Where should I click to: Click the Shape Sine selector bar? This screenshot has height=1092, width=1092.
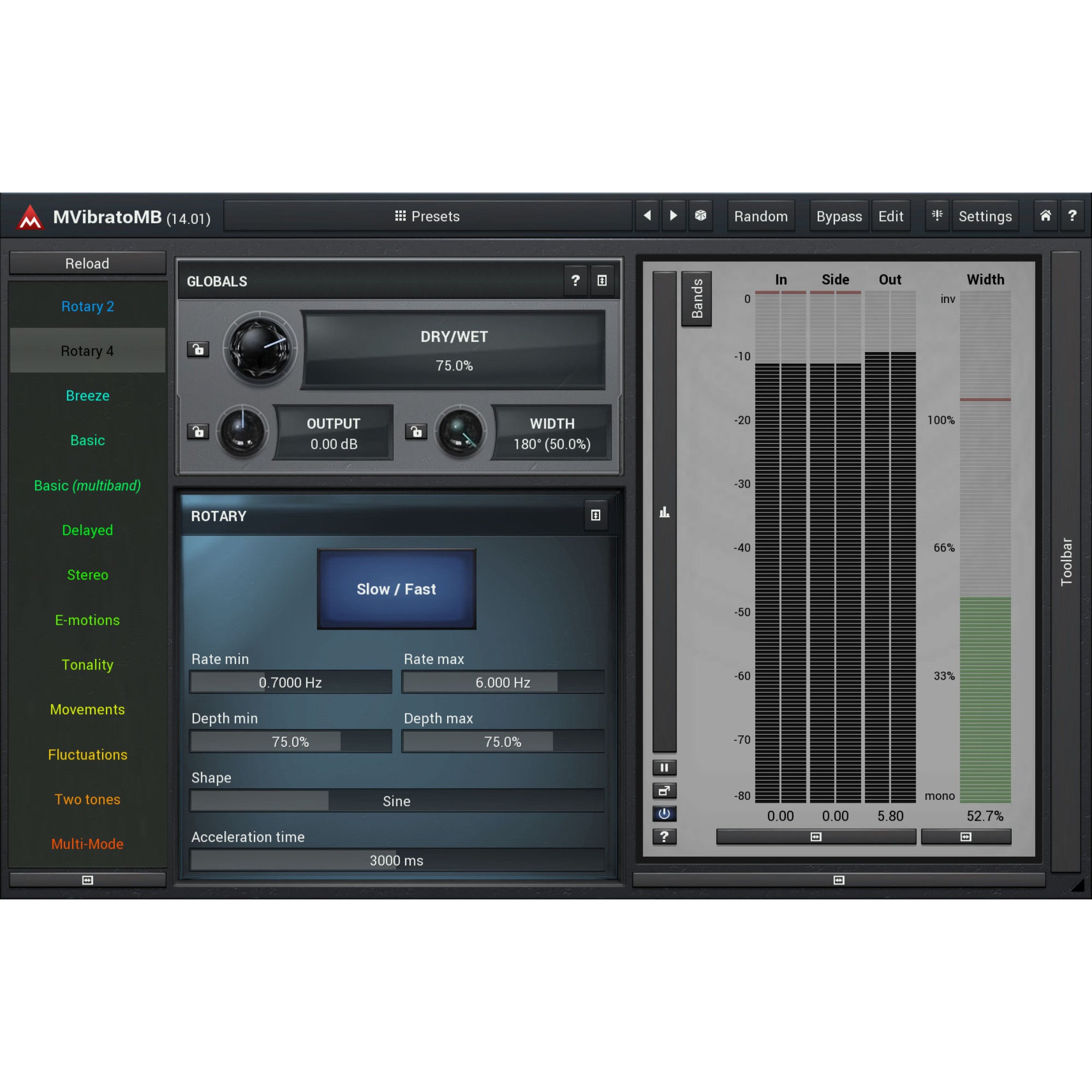396,801
